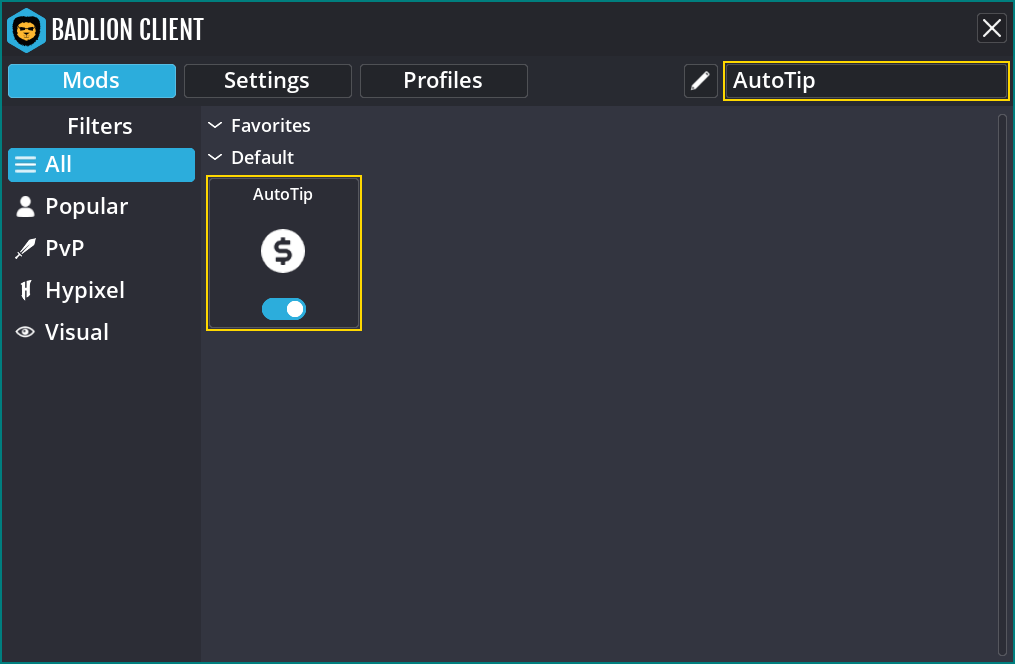Collapse the Default section
Image resolution: width=1015 pixels, height=664 pixels.
click(215, 157)
